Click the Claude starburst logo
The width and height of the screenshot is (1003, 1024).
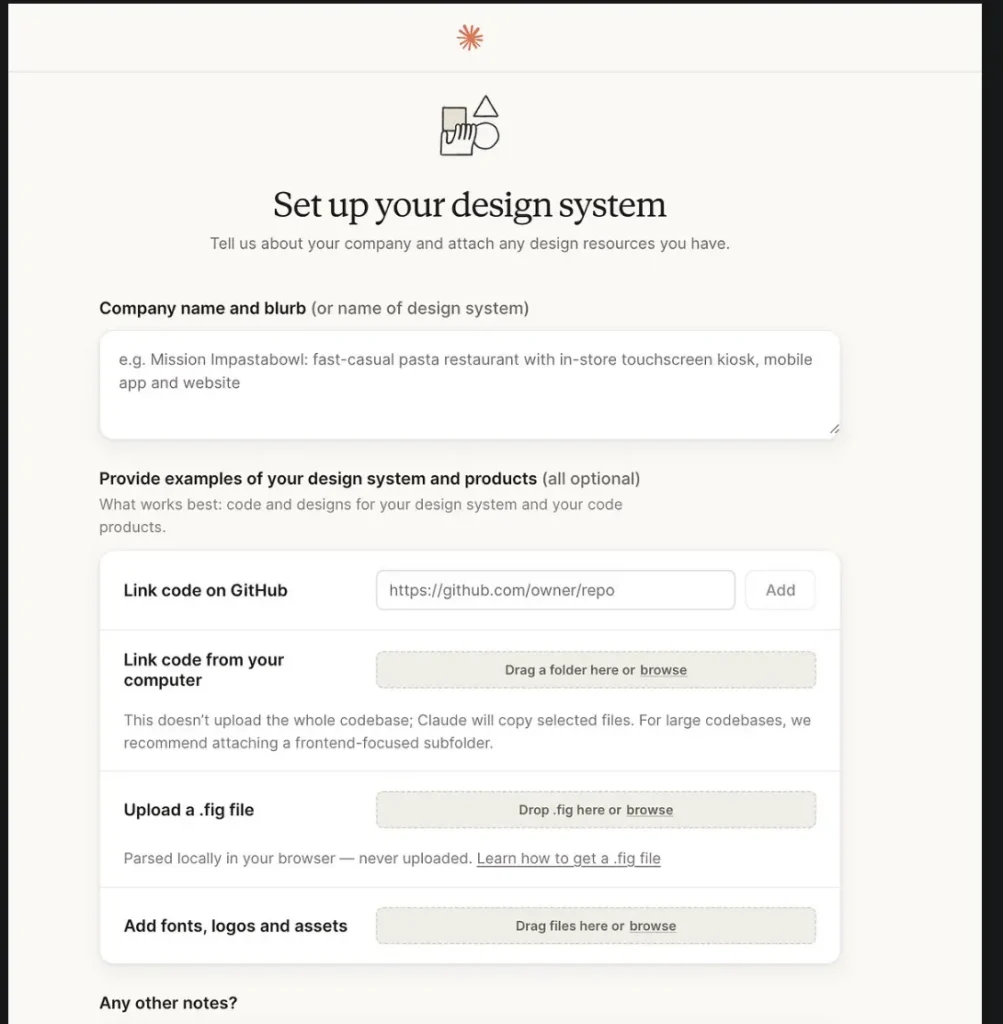pos(469,36)
